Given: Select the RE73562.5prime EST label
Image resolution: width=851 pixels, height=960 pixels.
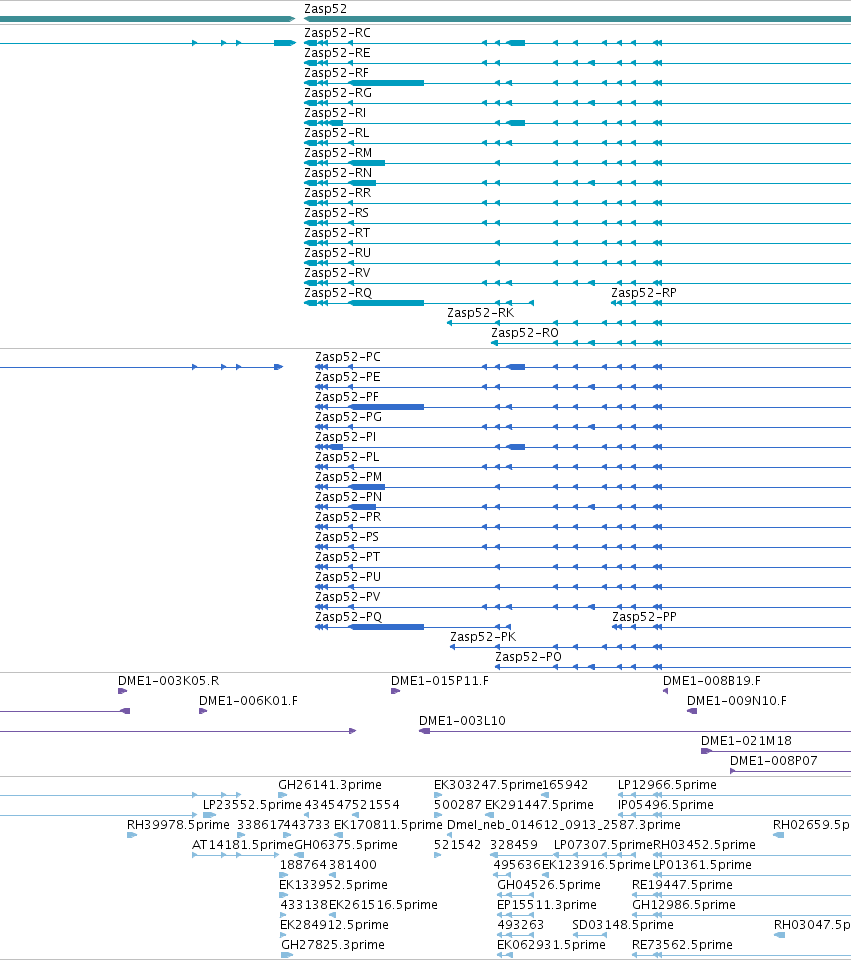Looking at the screenshot, I should pos(682,945).
